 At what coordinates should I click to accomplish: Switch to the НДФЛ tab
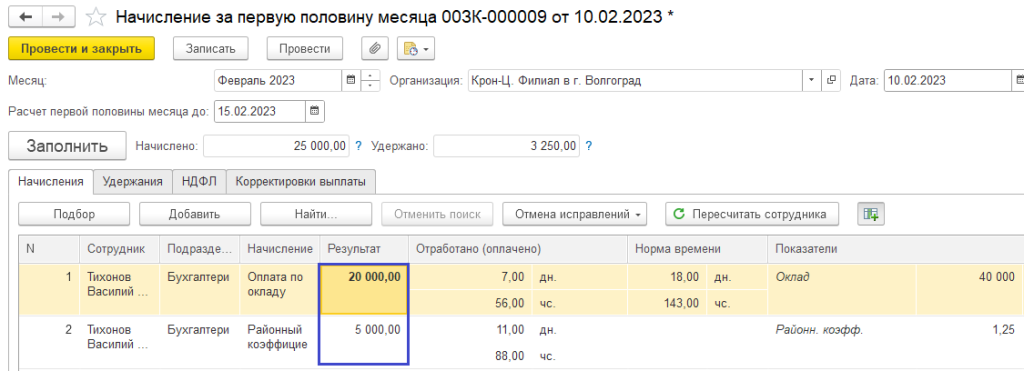pos(199,182)
